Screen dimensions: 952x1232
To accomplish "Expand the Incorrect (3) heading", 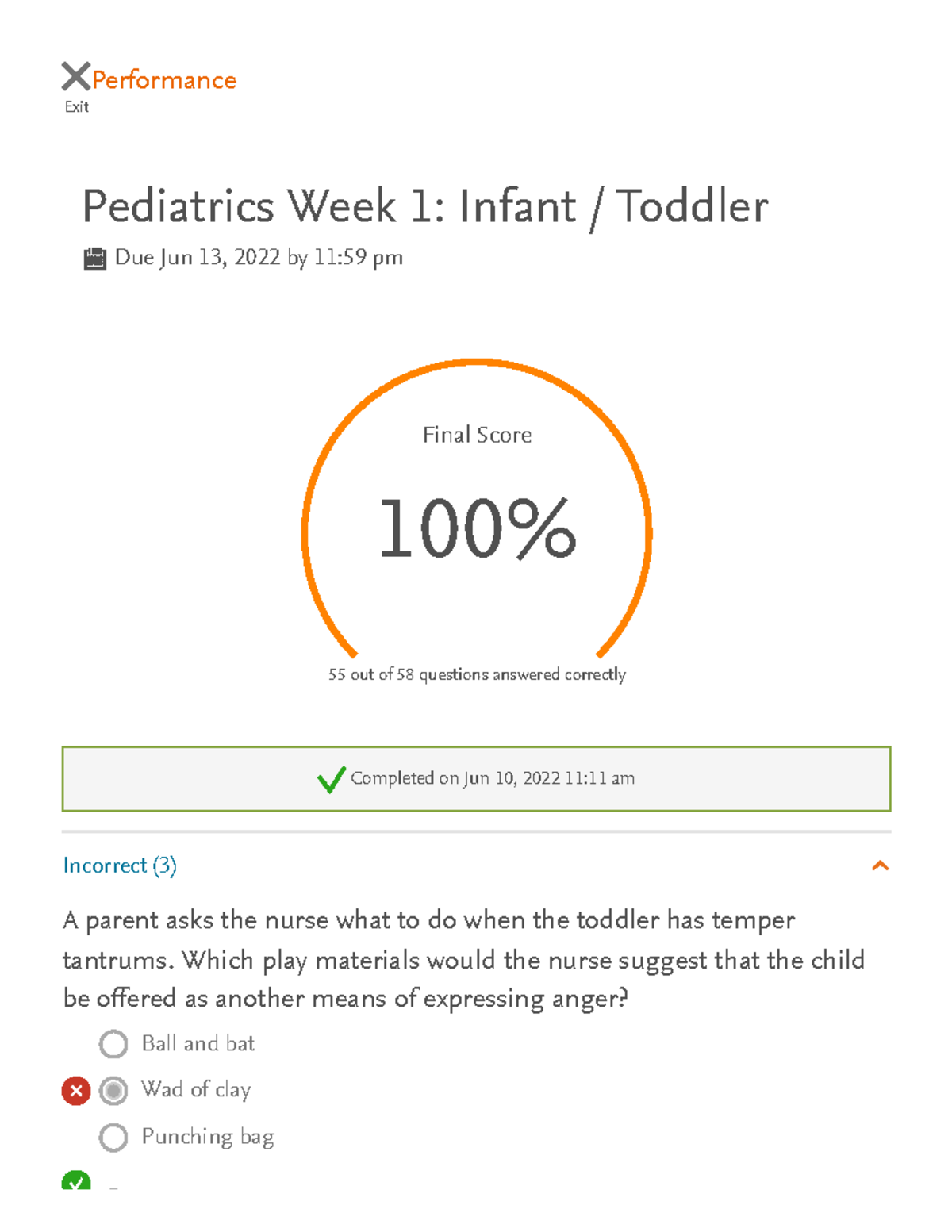I will (x=121, y=865).
